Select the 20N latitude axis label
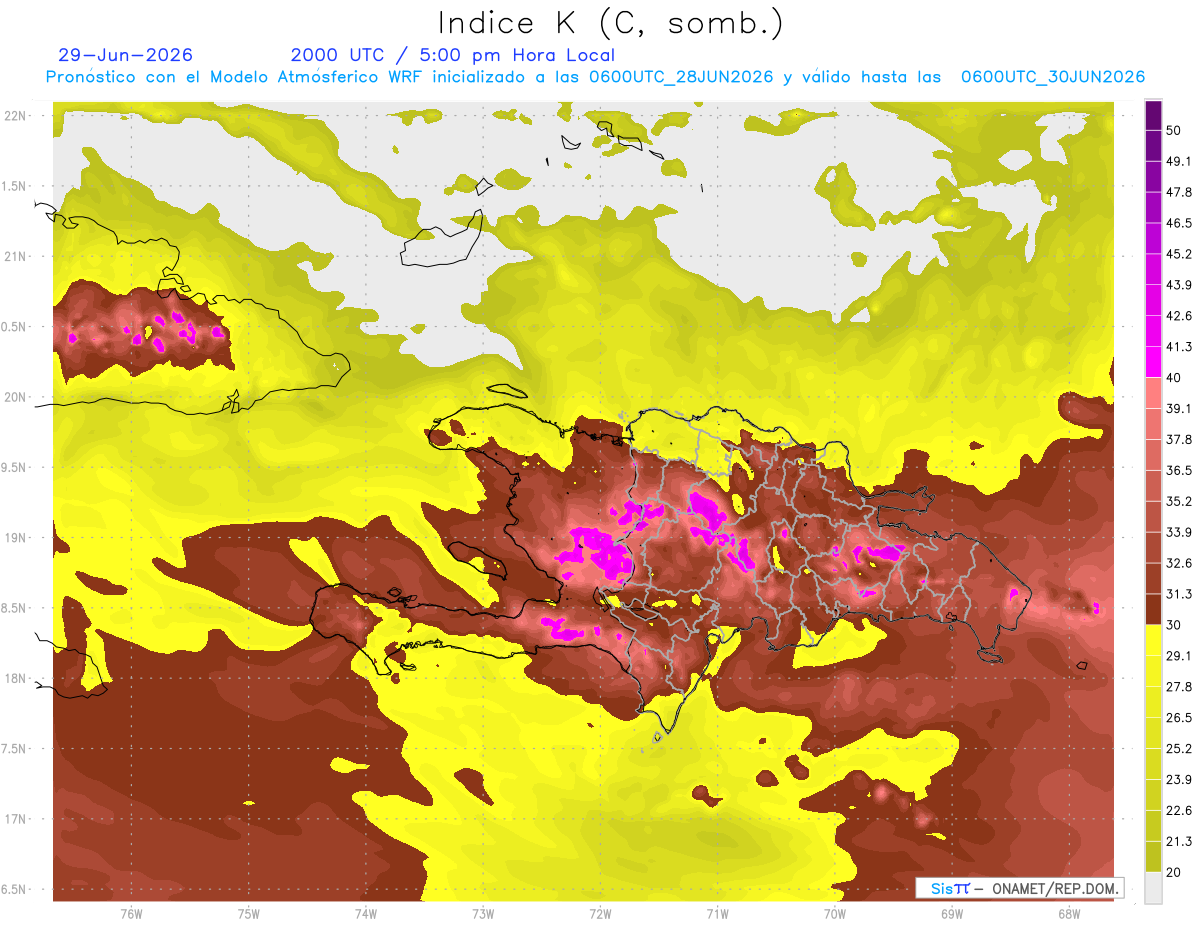 point(15,397)
